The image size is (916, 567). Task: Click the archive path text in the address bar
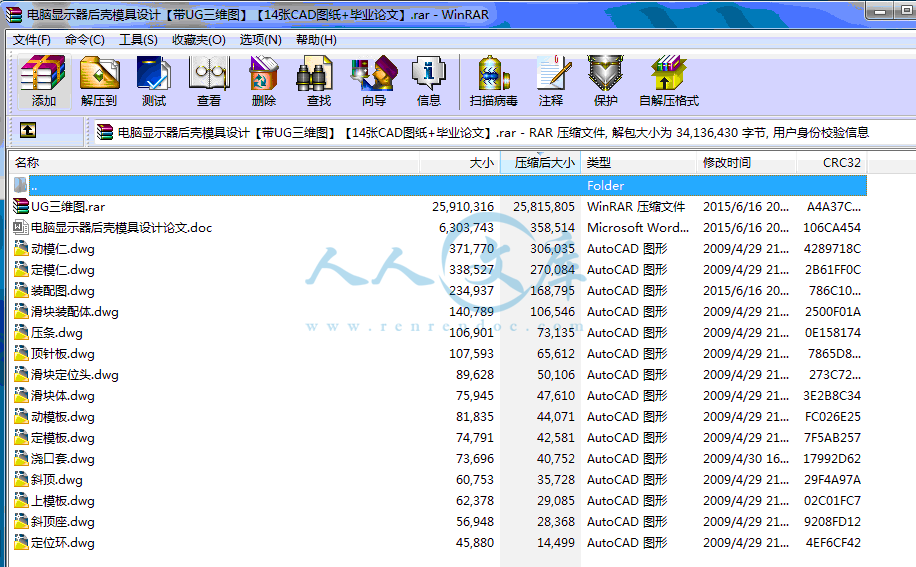(x=493, y=133)
